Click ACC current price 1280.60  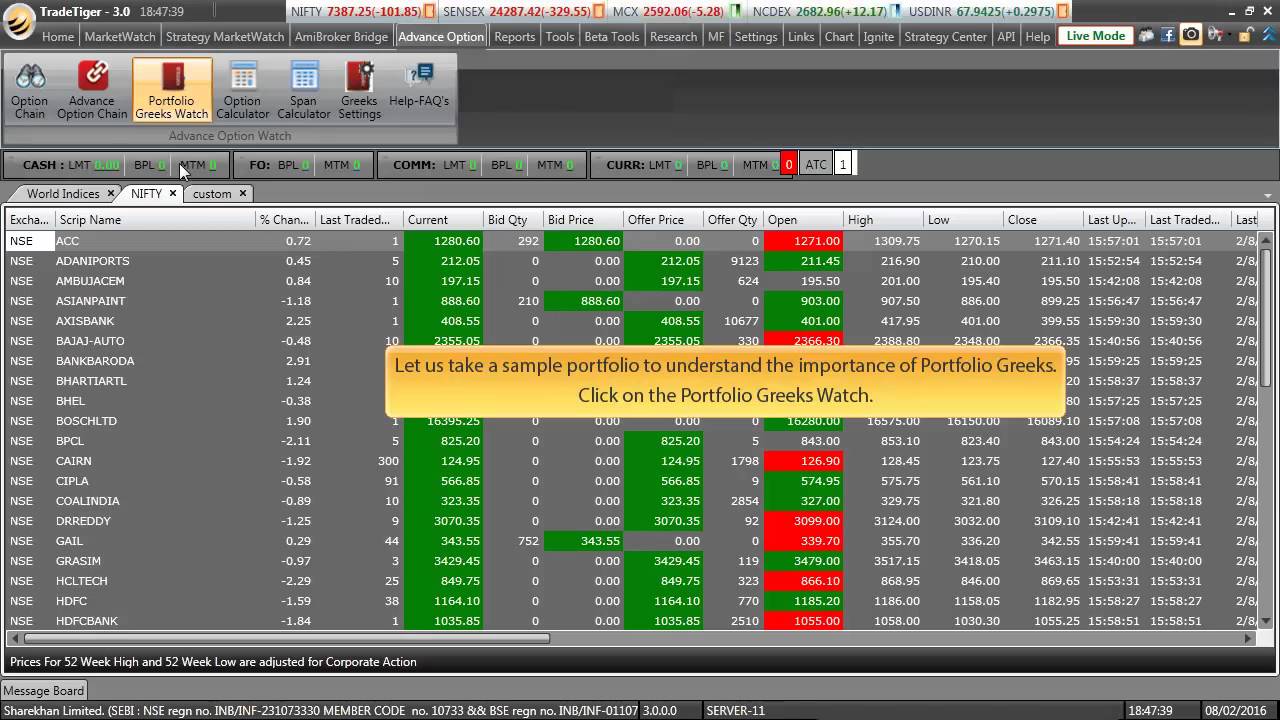(443, 241)
